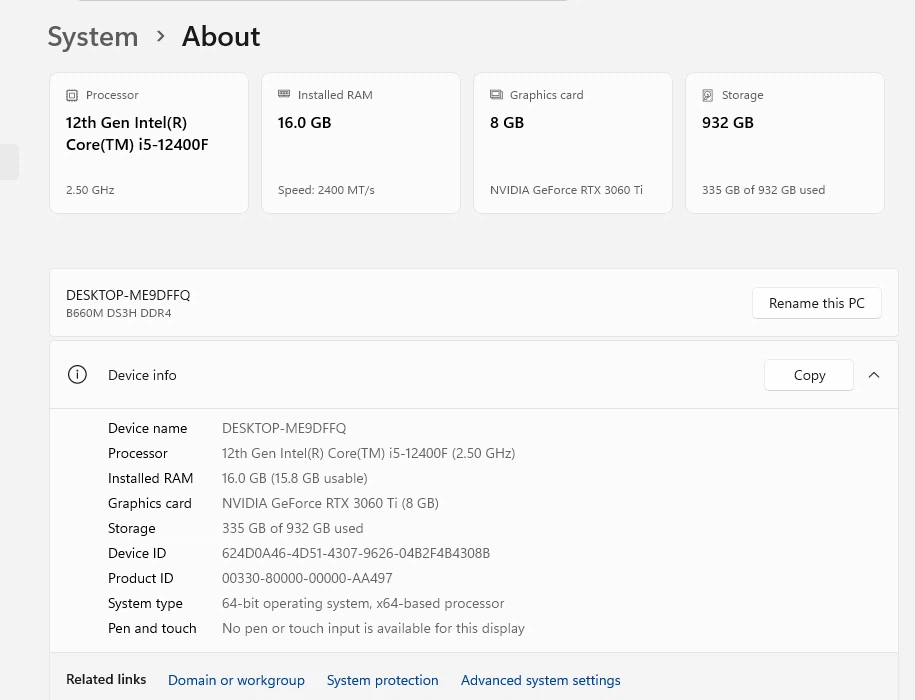
Task: Click the Installed RAM memory icon
Action: pos(284,94)
